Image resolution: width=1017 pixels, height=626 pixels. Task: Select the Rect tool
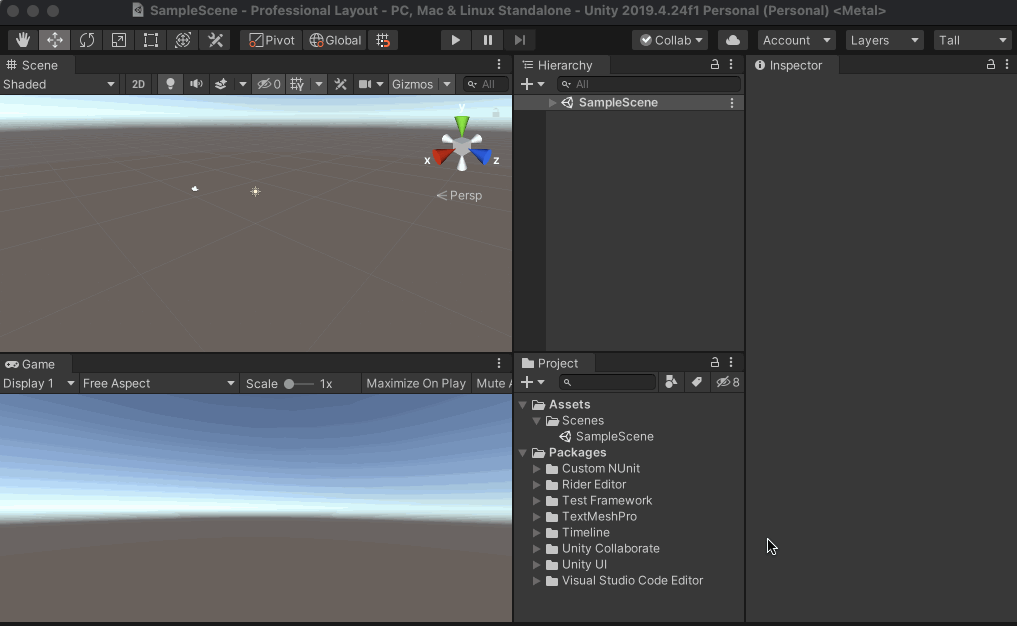coord(150,40)
